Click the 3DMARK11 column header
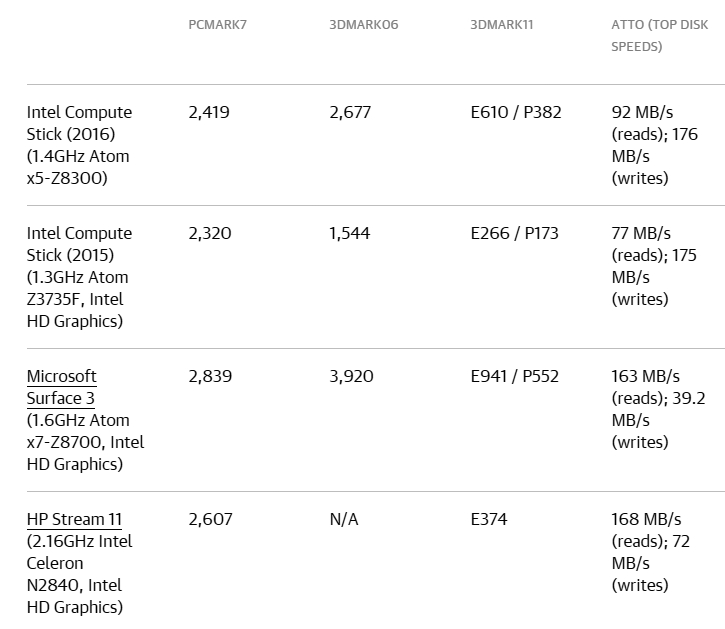Image resolution: width=725 pixels, height=629 pixels. [502, 25]
